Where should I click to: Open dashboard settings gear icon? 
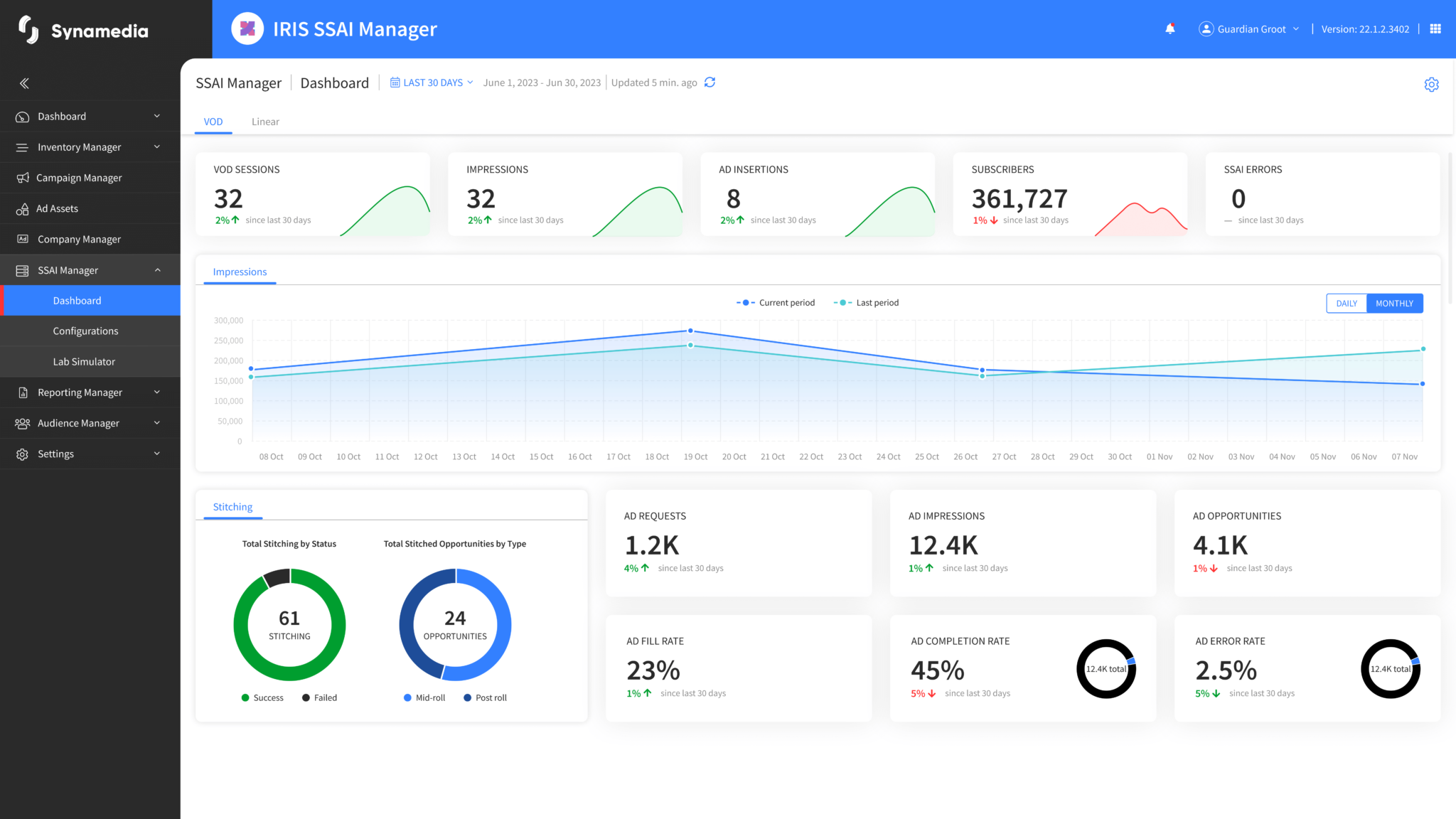click(1431, 85)
